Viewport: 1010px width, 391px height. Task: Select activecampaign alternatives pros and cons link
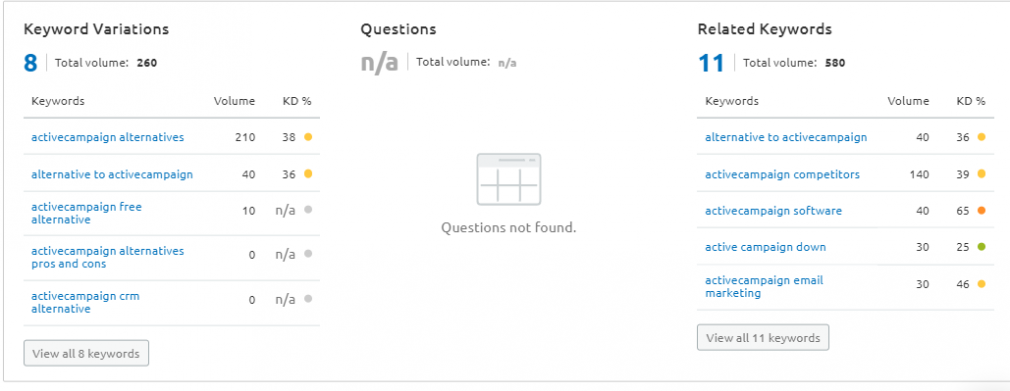click(108, 257)
